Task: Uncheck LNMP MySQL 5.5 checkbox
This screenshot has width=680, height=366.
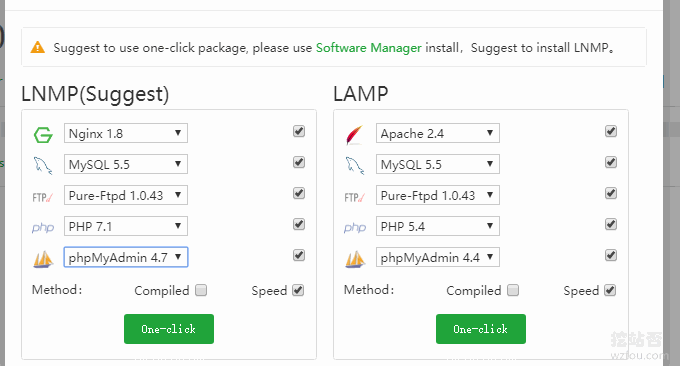Action: click(x=299, y=162)
